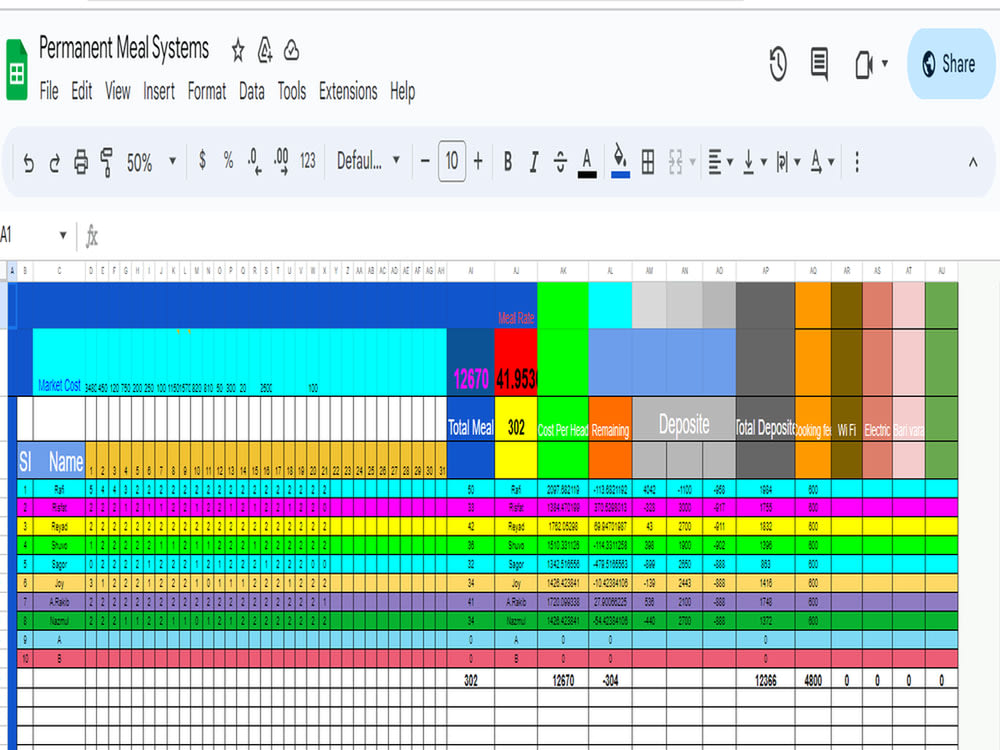Open the Format menu
Screen dimensions: 1000x750
point(207,91)
